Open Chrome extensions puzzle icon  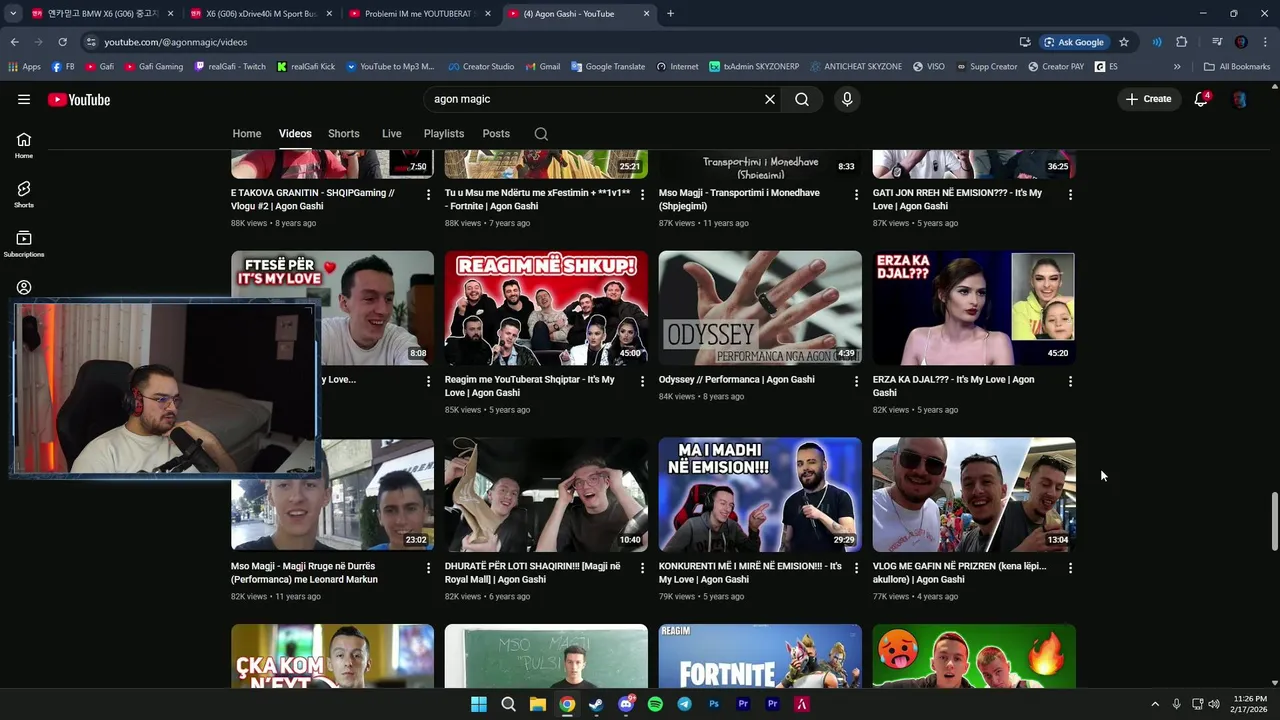(x=1182, y=42)
